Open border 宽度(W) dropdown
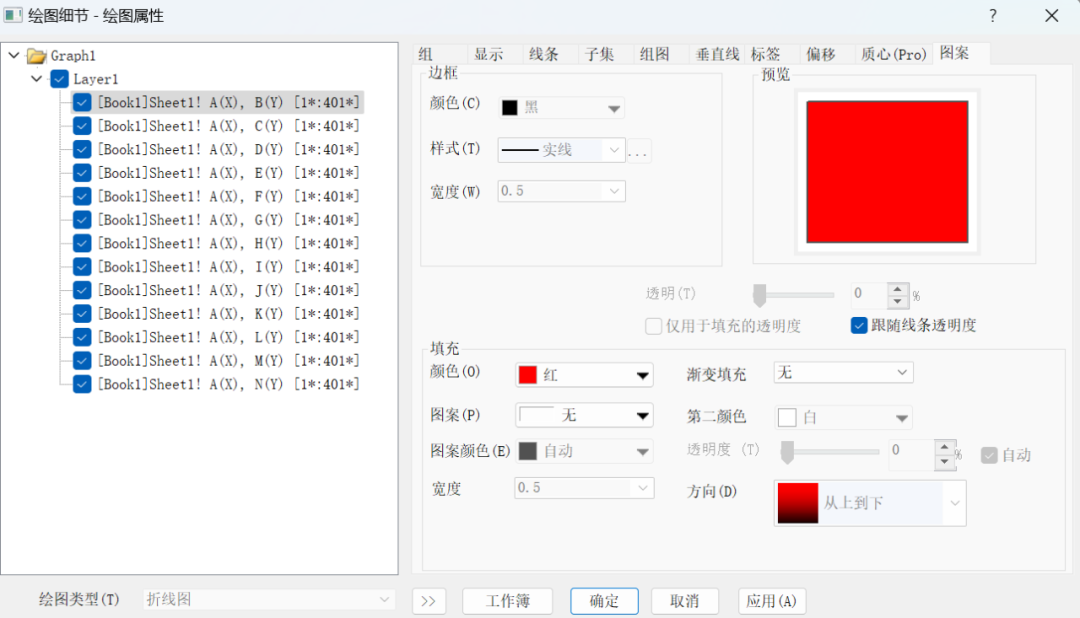Image resolution: width=1080 pixels, height=618 pixels. click(x=561, y=191)
